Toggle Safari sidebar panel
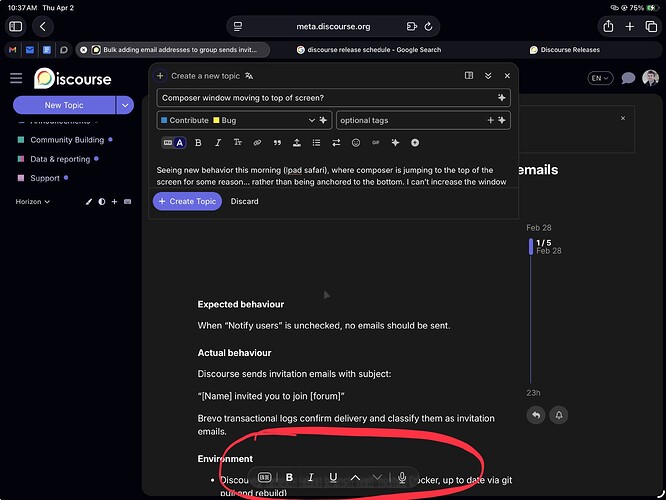This screenshot has width=666, height=500. (x=16, y=26)
